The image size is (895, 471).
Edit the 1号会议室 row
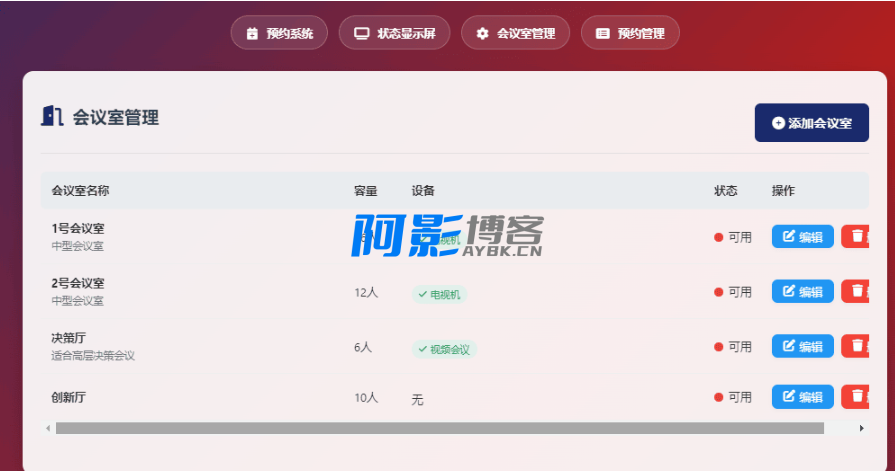point(802,237)
